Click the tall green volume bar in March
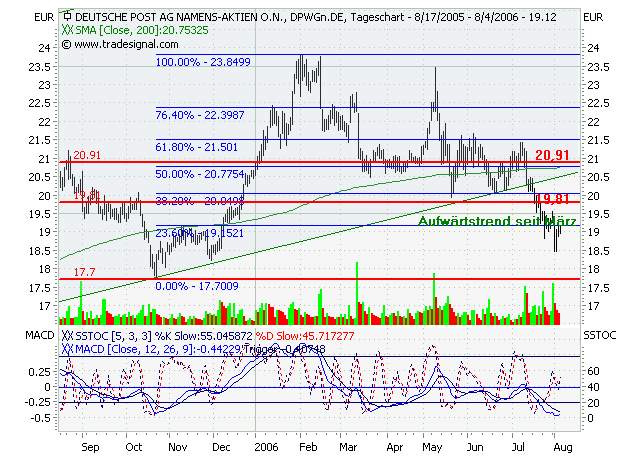Image resolution: width=639 pixels, height=464 pixels. (x=357, y=293)
